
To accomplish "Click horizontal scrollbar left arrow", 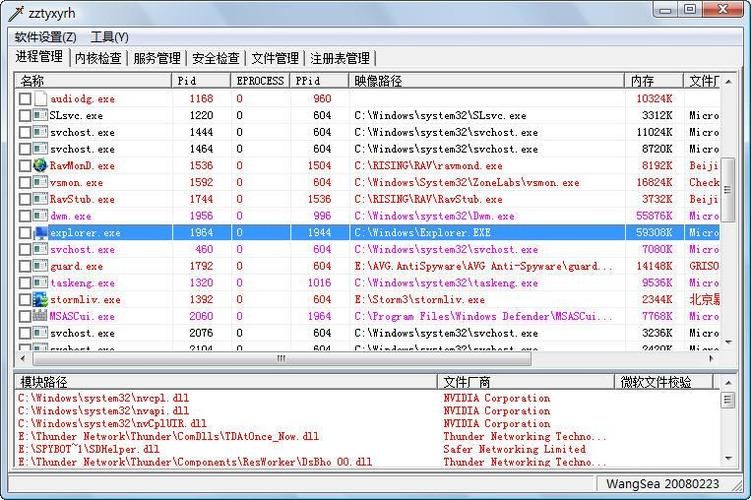I will pos(23,358).
